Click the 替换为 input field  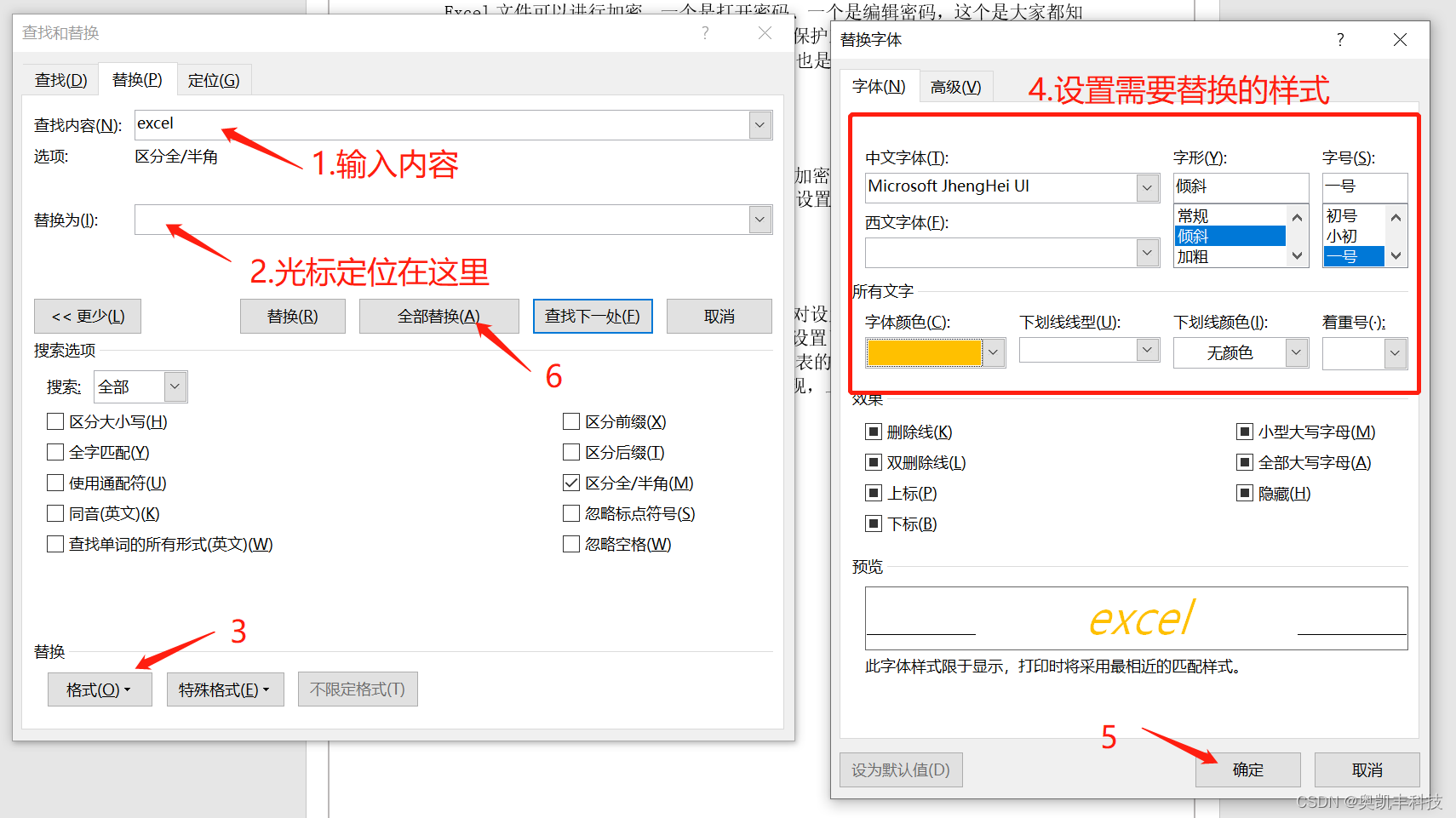point(442,220)
